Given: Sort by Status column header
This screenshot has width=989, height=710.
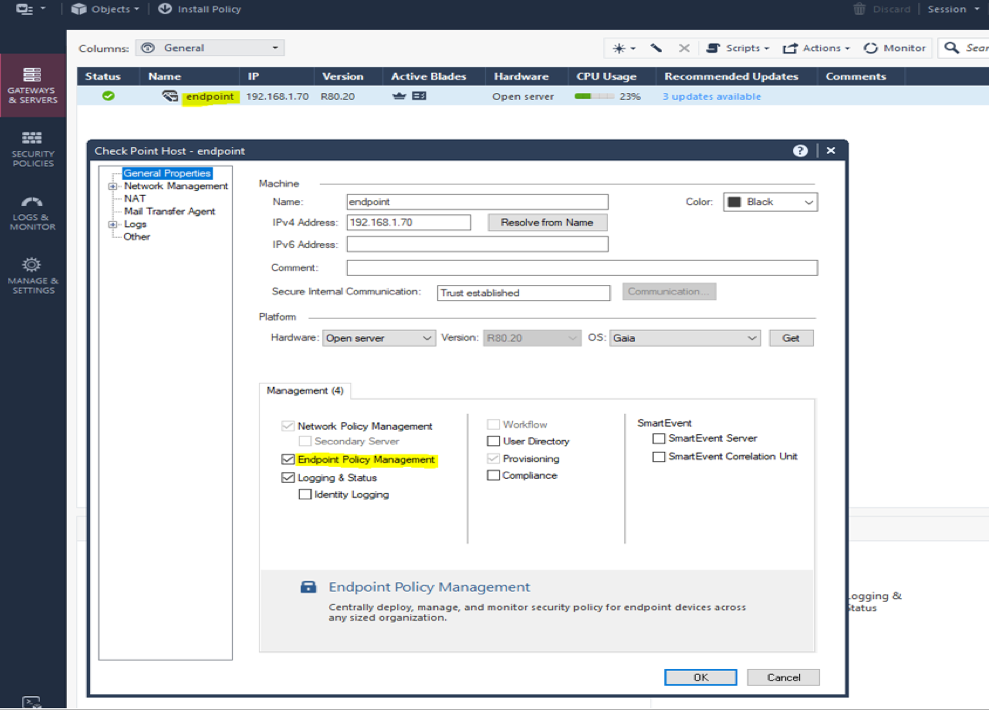Looking at the screenshot, I should pyautogui.click(x=103, y=76).
